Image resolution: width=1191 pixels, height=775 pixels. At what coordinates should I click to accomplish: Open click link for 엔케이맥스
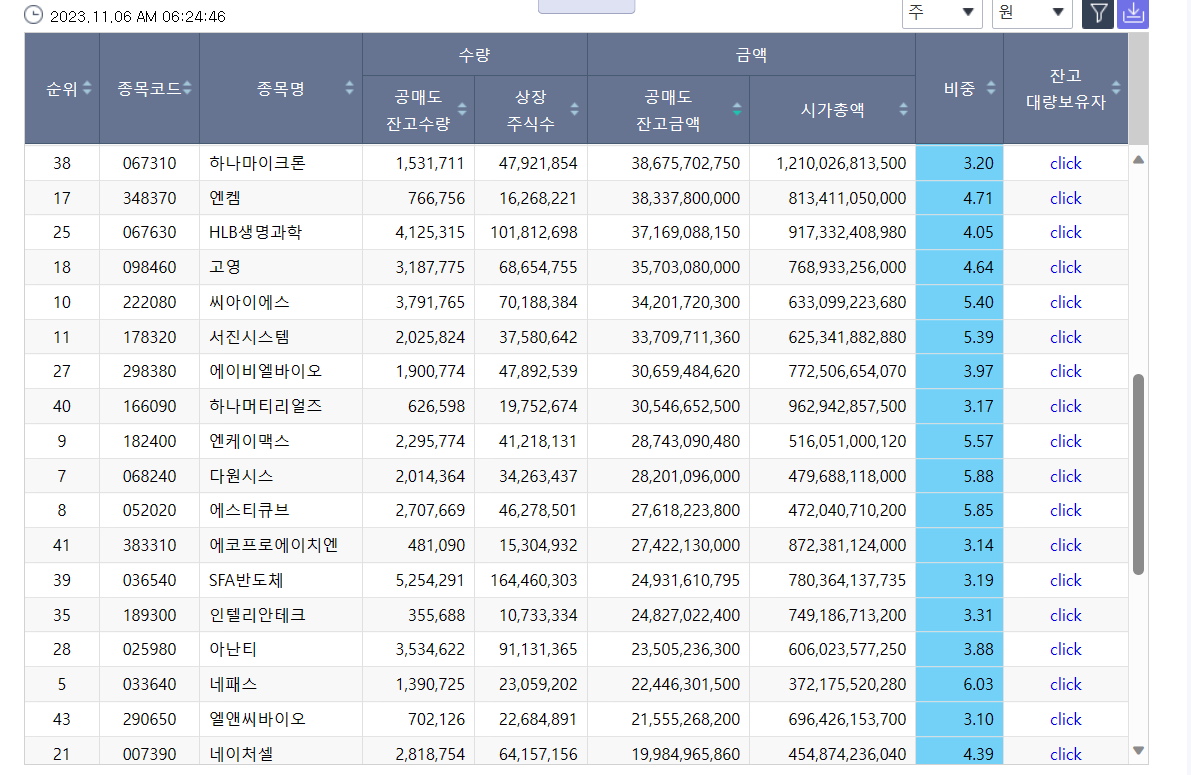tap(1065, 441)
